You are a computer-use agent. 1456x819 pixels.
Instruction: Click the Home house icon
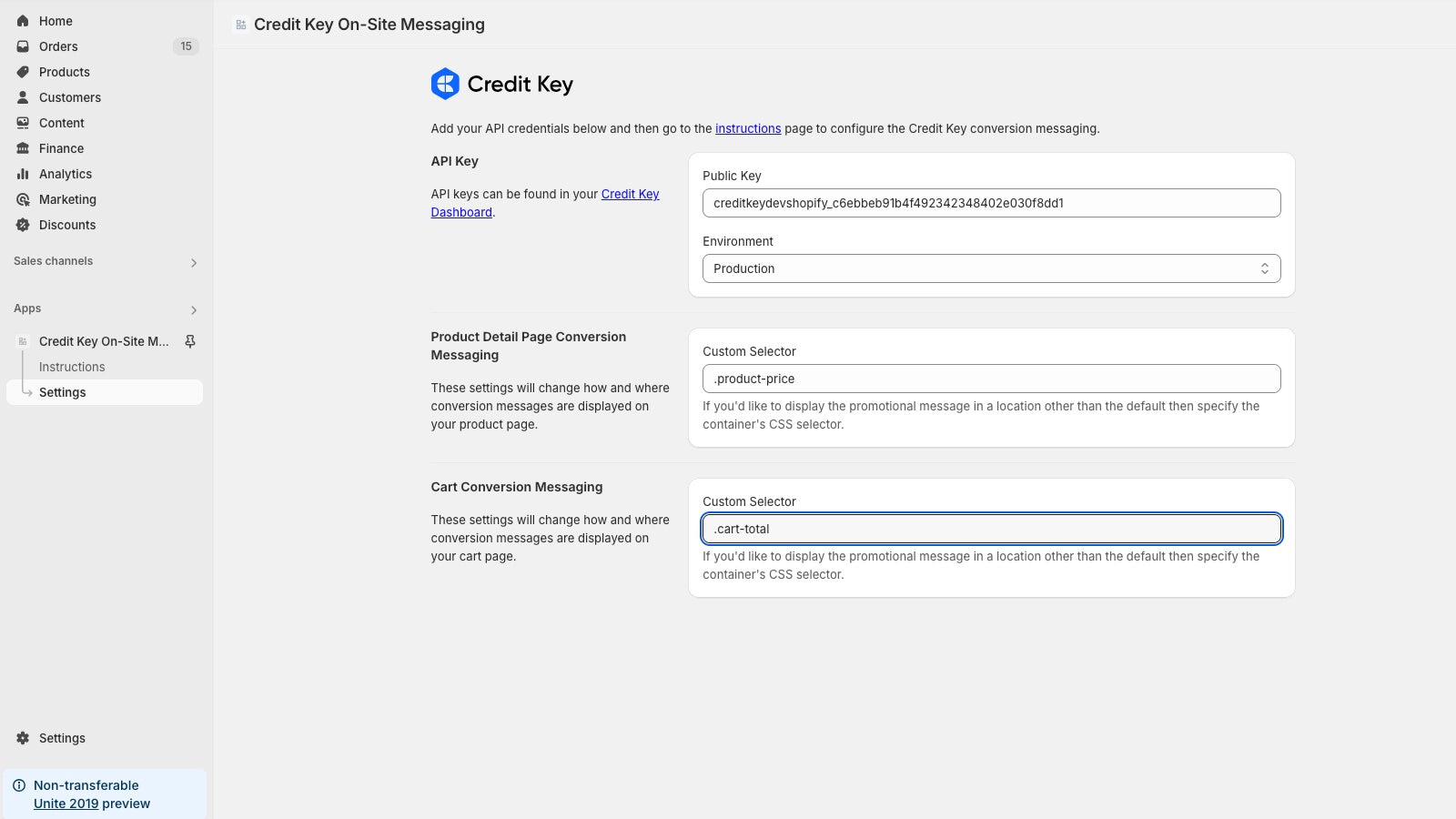23,21
